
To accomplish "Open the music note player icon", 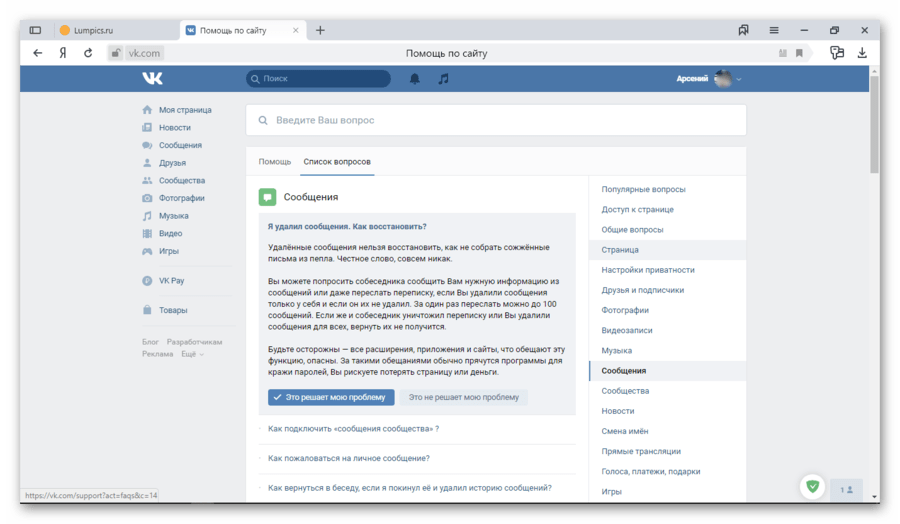I will point(443,79).
